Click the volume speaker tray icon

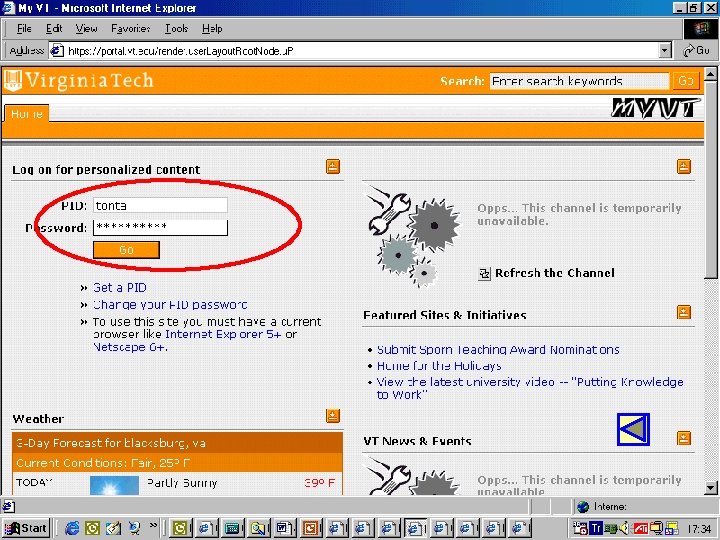click(624, 529)
